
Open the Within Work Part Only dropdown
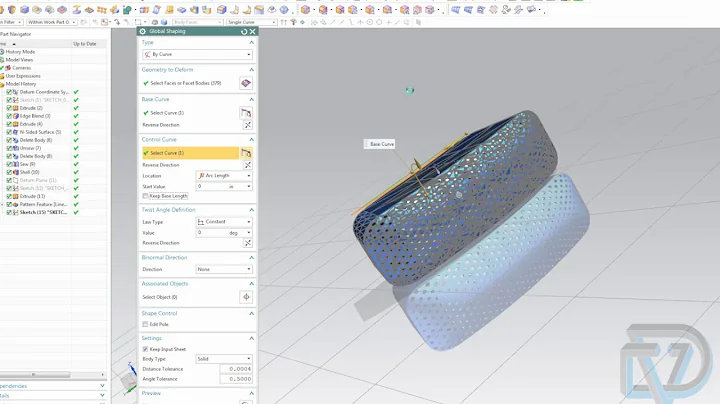pyautogui.click(x=51, y=22)
